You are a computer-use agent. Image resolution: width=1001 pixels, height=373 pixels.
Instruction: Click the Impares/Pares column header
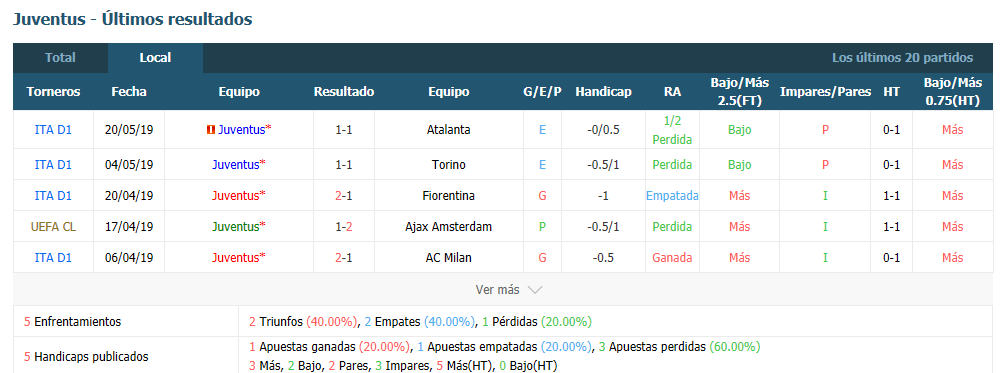(825, 91)
